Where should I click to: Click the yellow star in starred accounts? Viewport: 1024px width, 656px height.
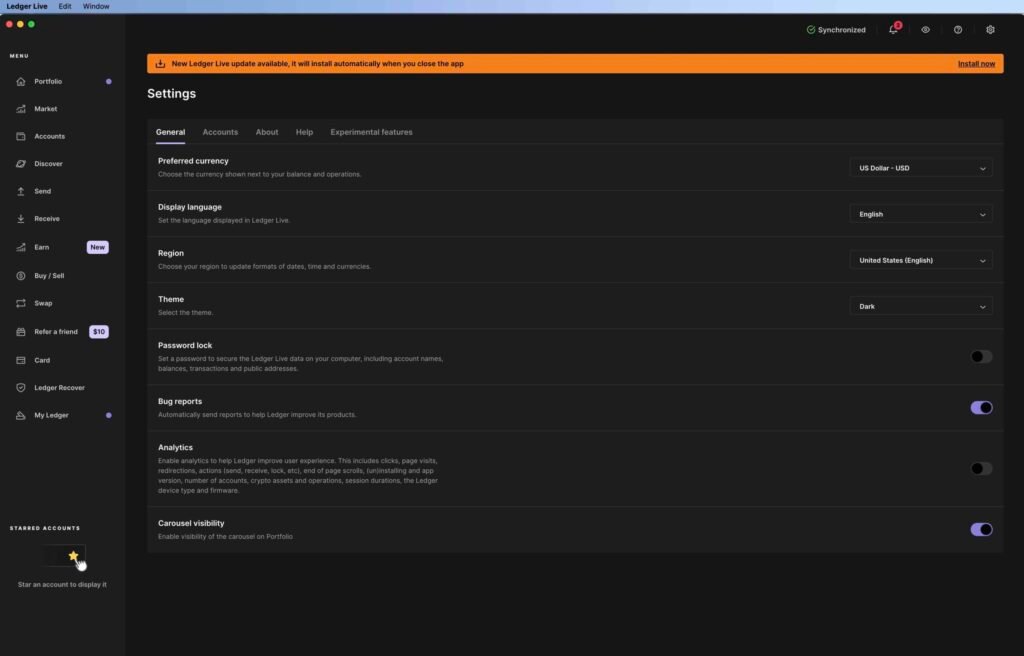(x=73, y=555)
